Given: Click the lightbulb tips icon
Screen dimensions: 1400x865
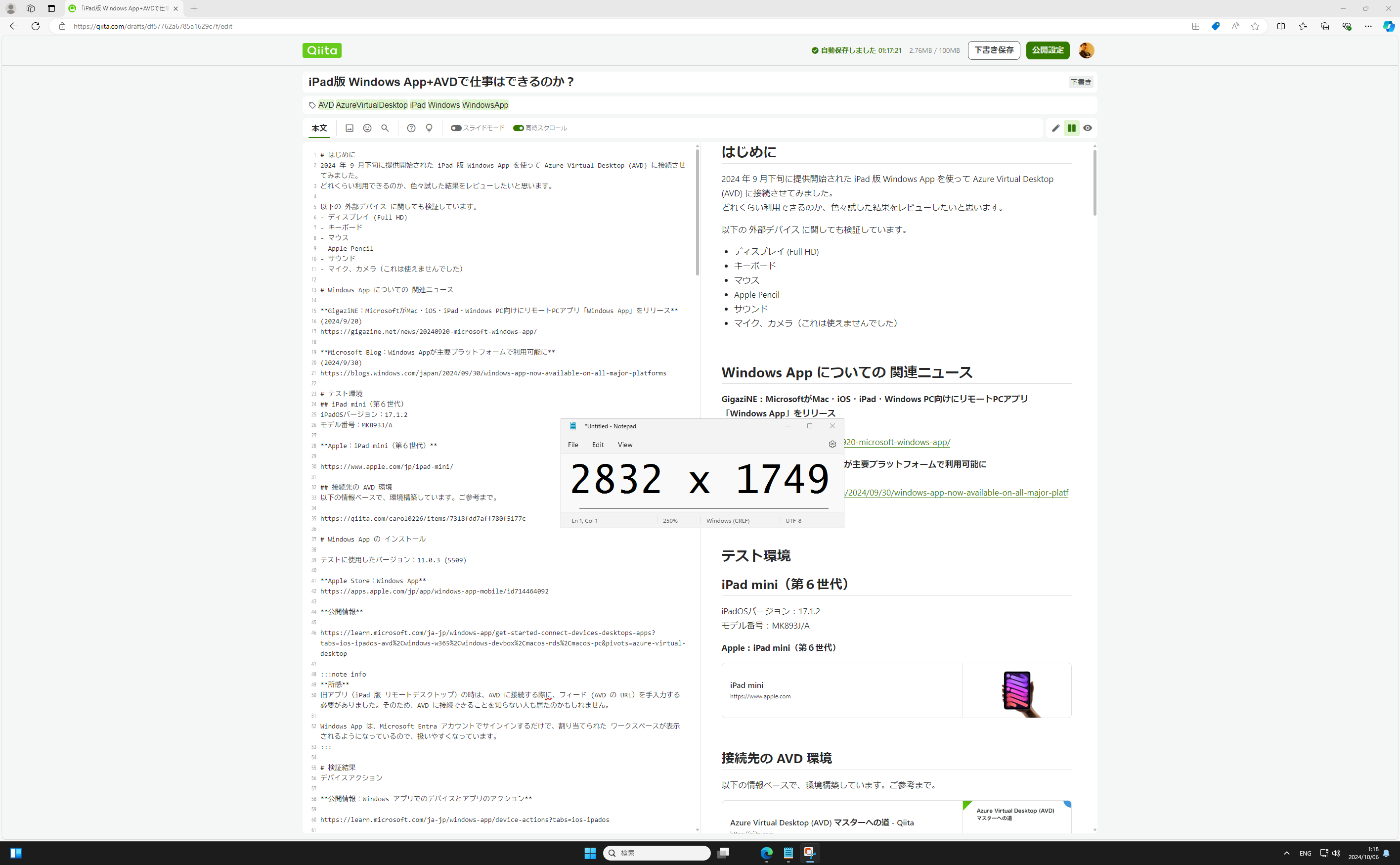Looking at the screenshot, I should coord(429,128).
